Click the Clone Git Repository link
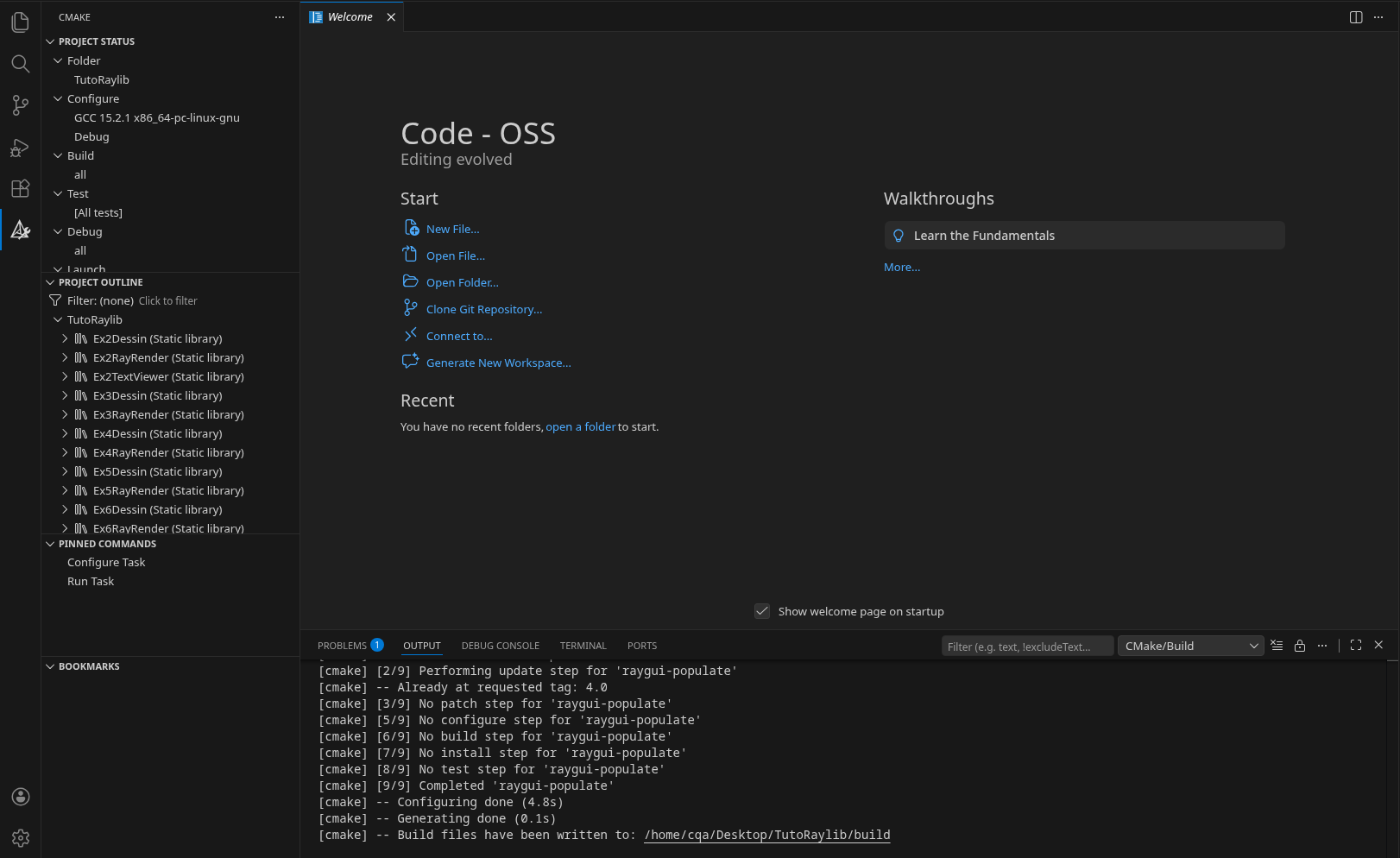This screenshot has width=1400, height=858. tap(483, 309)
